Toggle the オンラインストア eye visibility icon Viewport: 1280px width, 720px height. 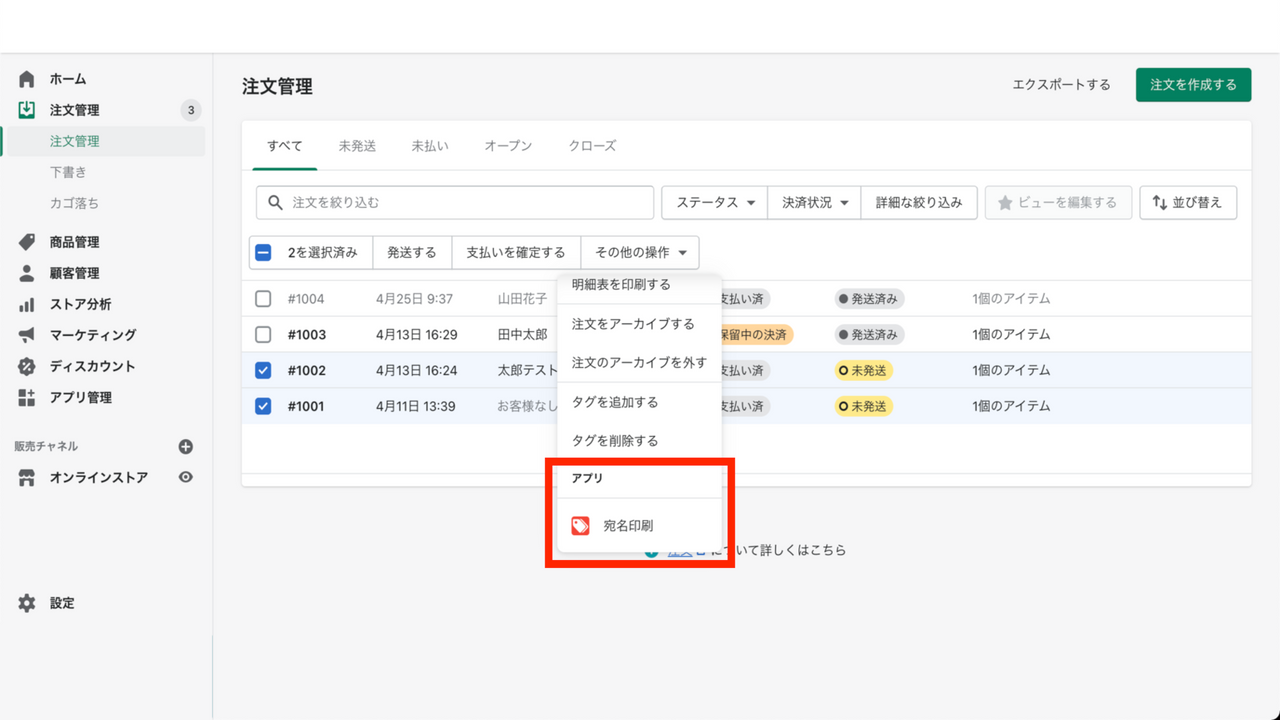(x=185, y=477)
